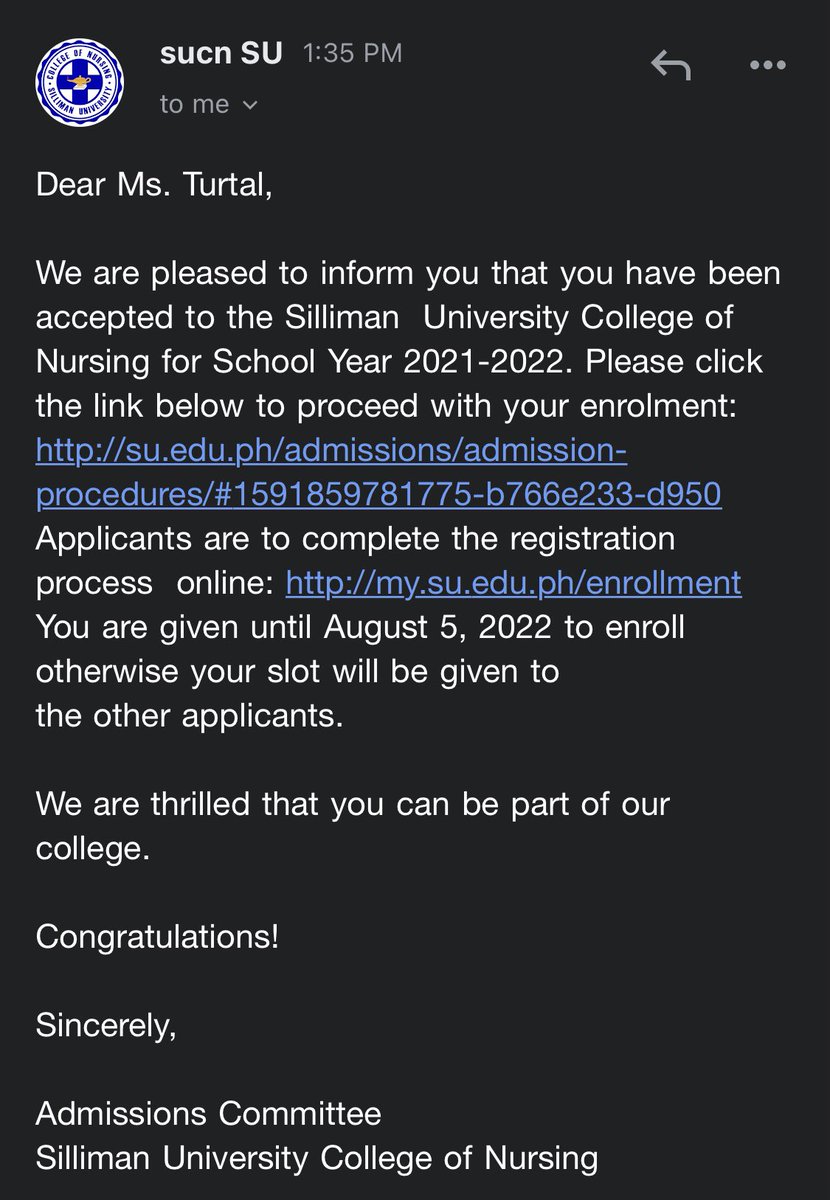This screenshot has width=830, height=1200.
Task: Tap the "Sincerely," closing line
Action: [107, 1026]
